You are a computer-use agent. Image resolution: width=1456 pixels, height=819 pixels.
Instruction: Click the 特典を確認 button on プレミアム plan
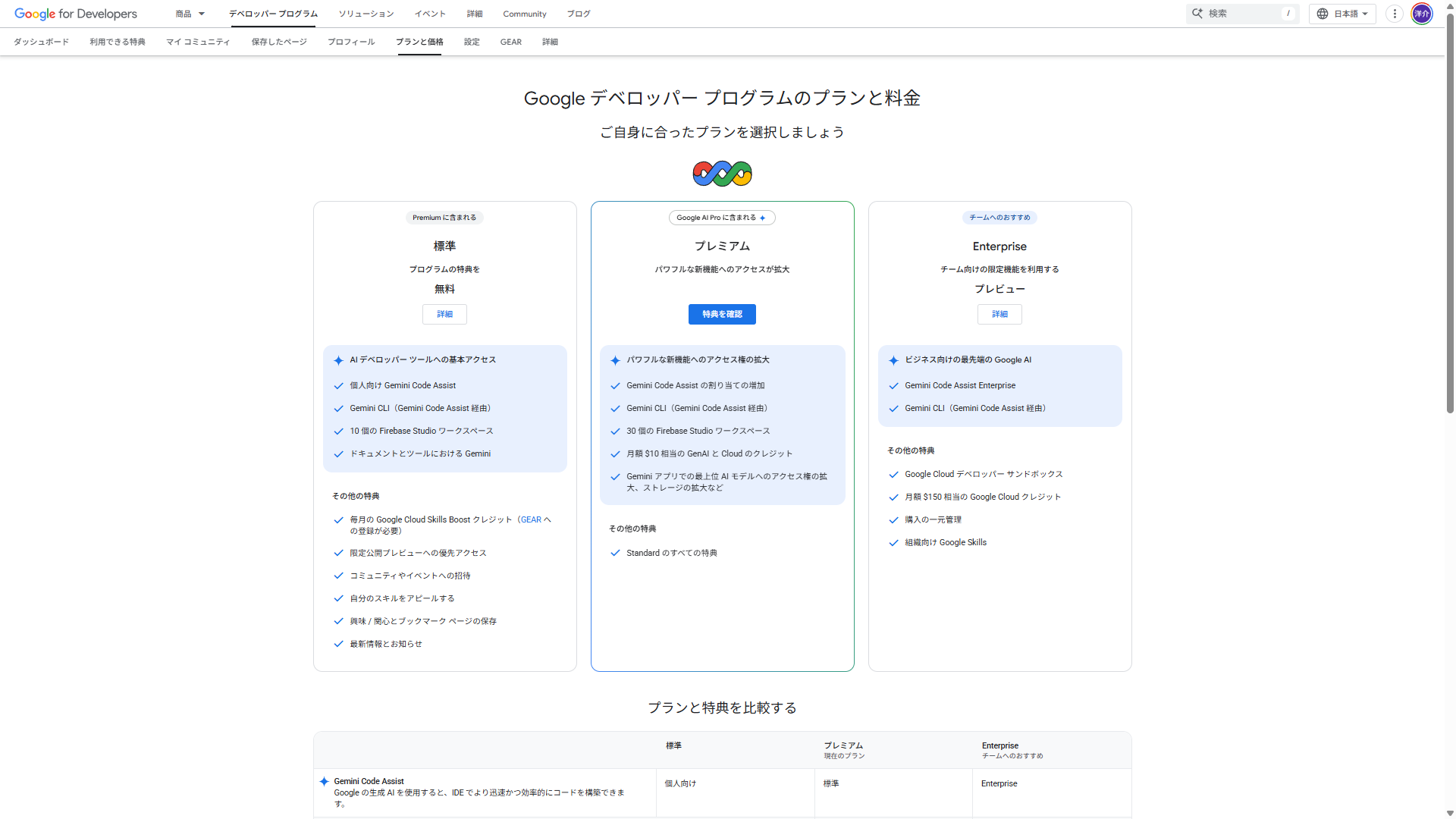[722, 314]
